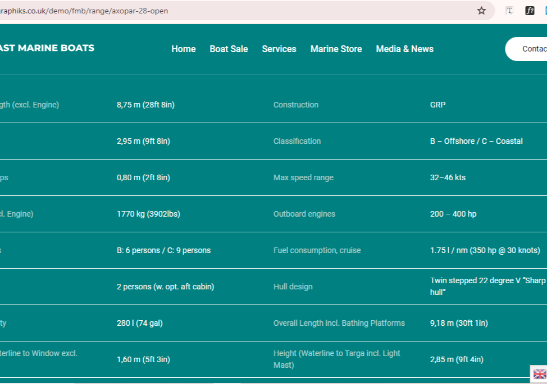The image size is (547, 384).
Task: Open the Media & News menu
Action: pos(405,49)
